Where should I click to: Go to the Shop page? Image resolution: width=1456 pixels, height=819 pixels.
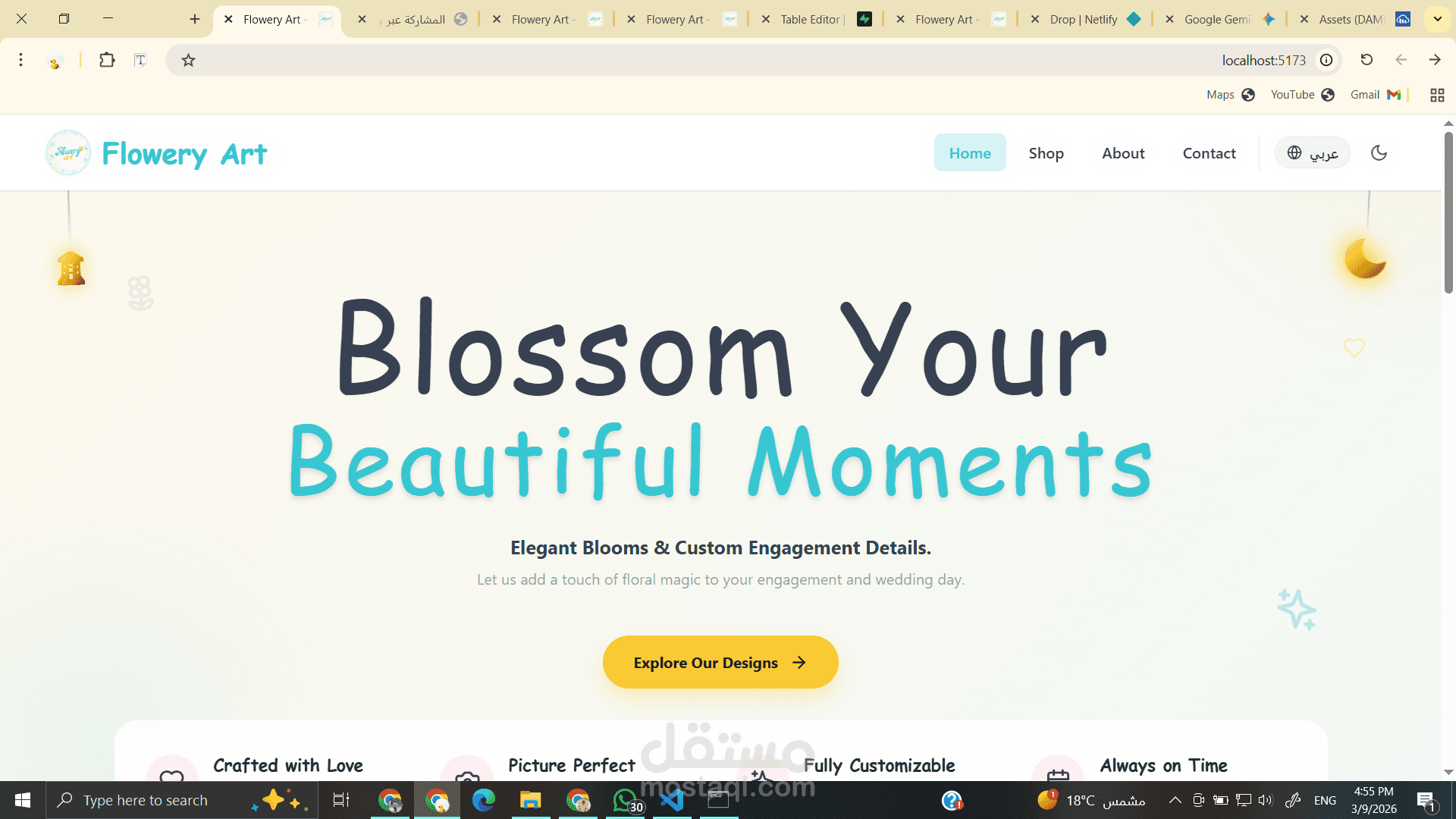point(1046,153)
